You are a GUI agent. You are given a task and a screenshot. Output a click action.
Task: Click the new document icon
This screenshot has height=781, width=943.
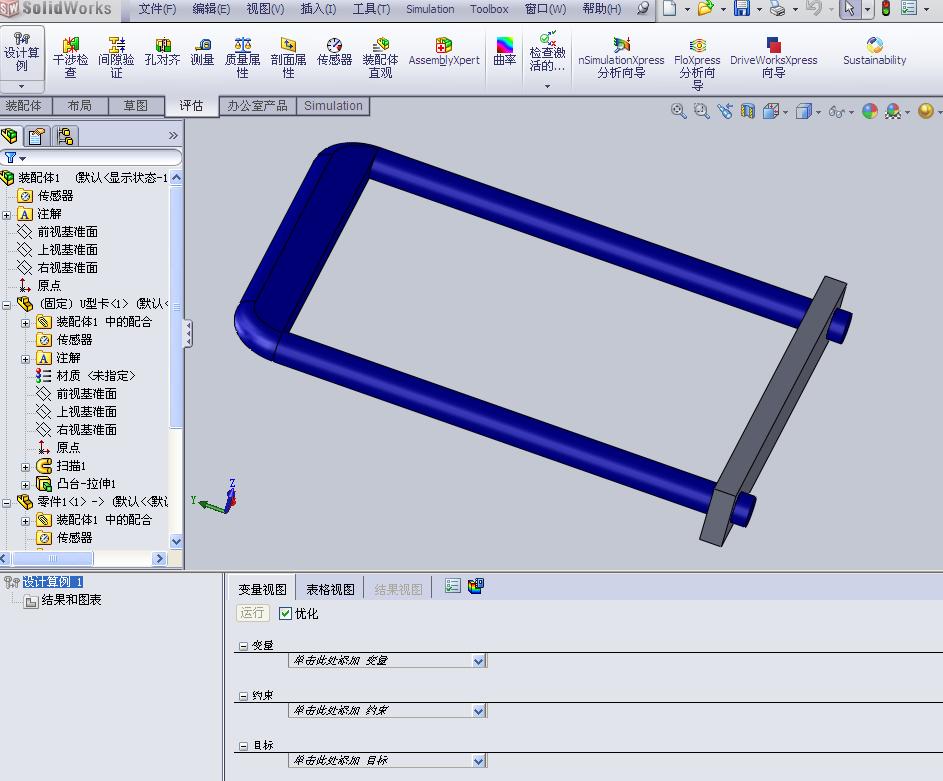pyautogui.click(x=669, y=8)
